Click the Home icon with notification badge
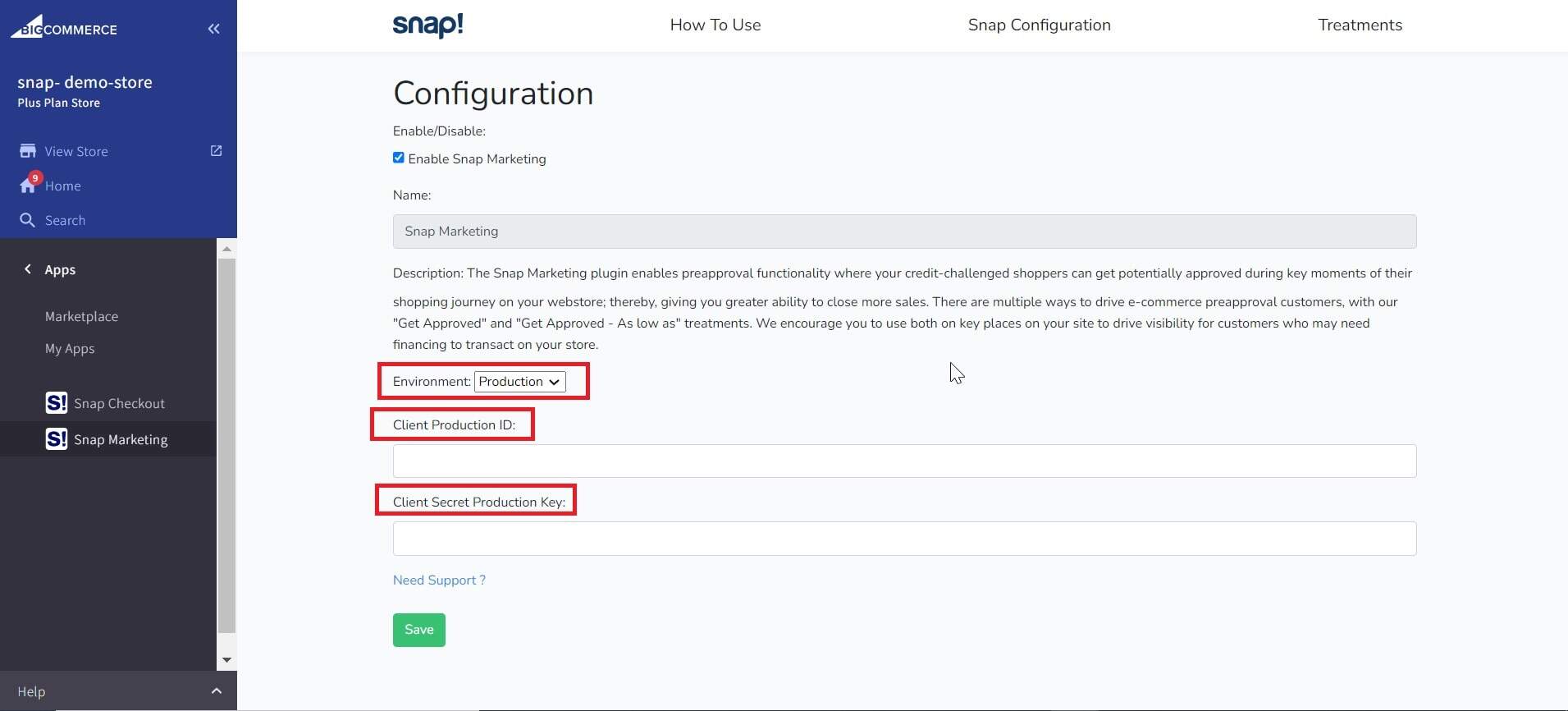 pyautogui.click(x=29, y=184)
